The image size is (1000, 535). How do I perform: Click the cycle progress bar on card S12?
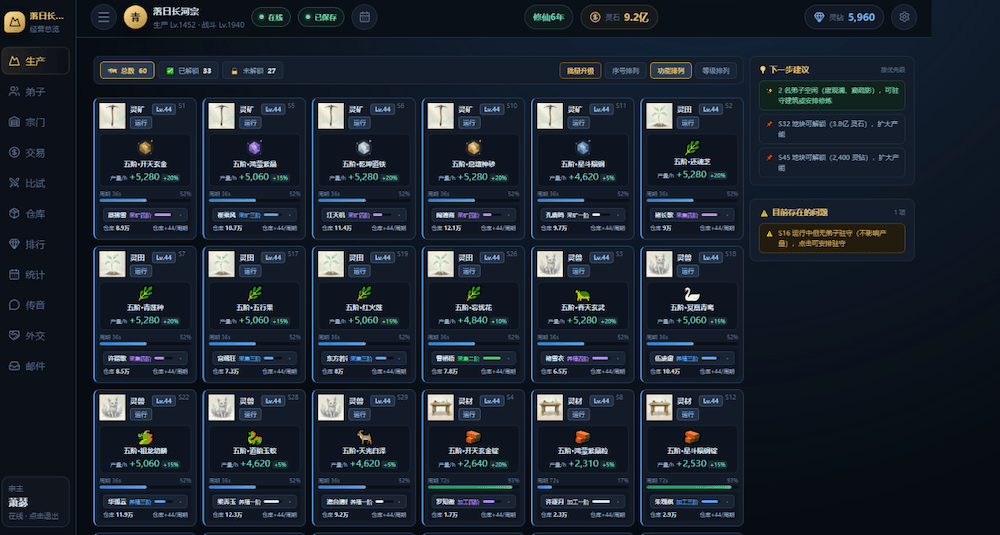click(693, 487)
